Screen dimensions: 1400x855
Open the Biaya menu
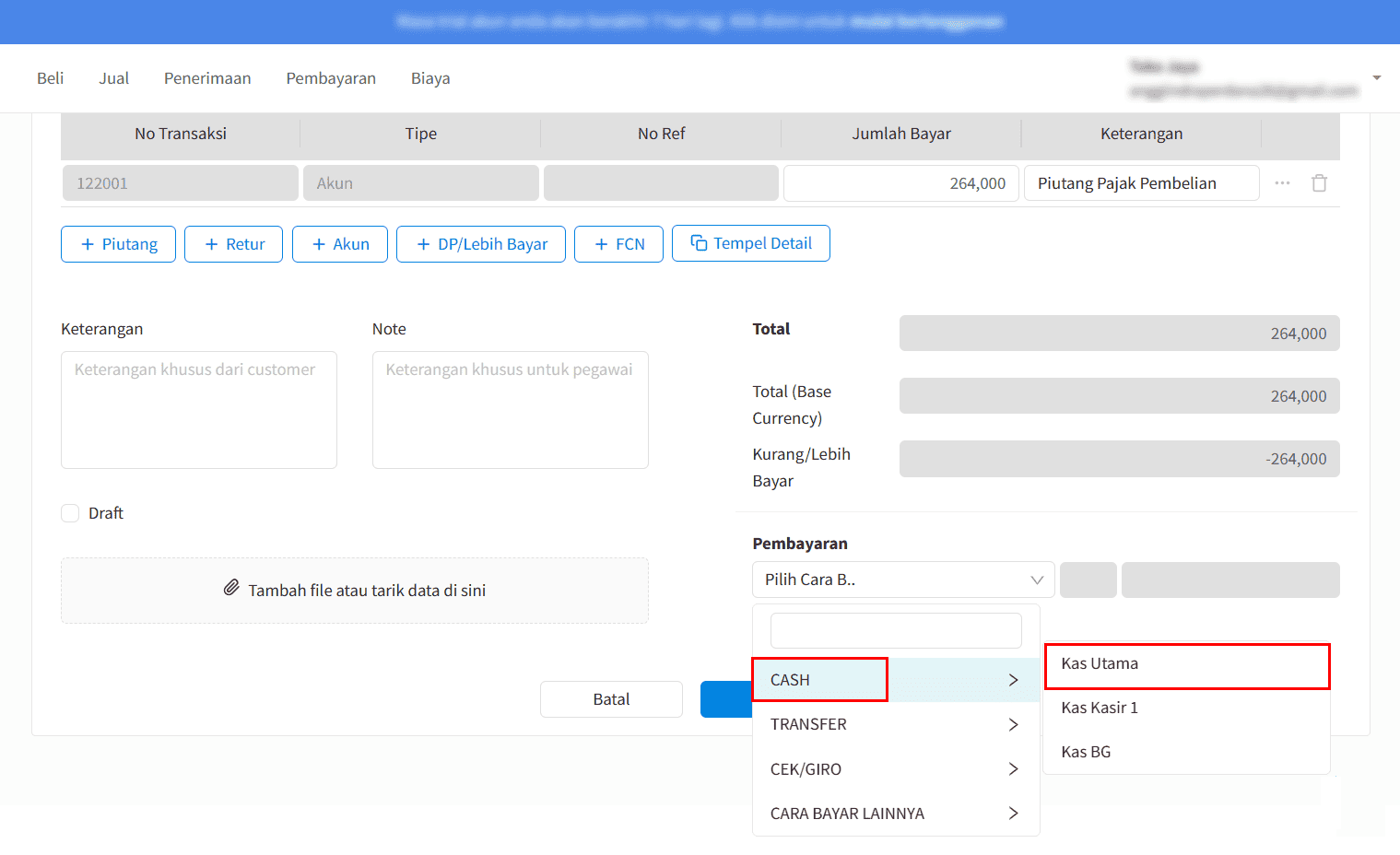(x=430, y=78)
